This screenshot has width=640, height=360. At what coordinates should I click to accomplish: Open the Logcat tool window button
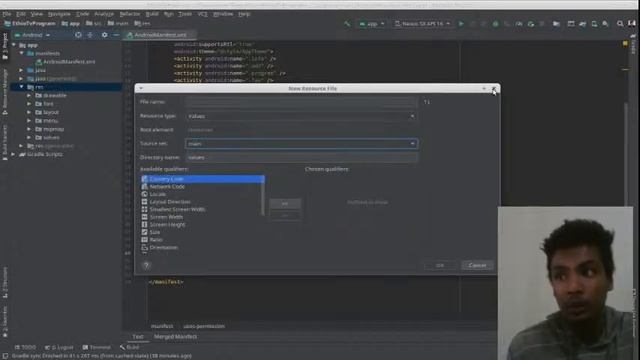pos(59,347)
